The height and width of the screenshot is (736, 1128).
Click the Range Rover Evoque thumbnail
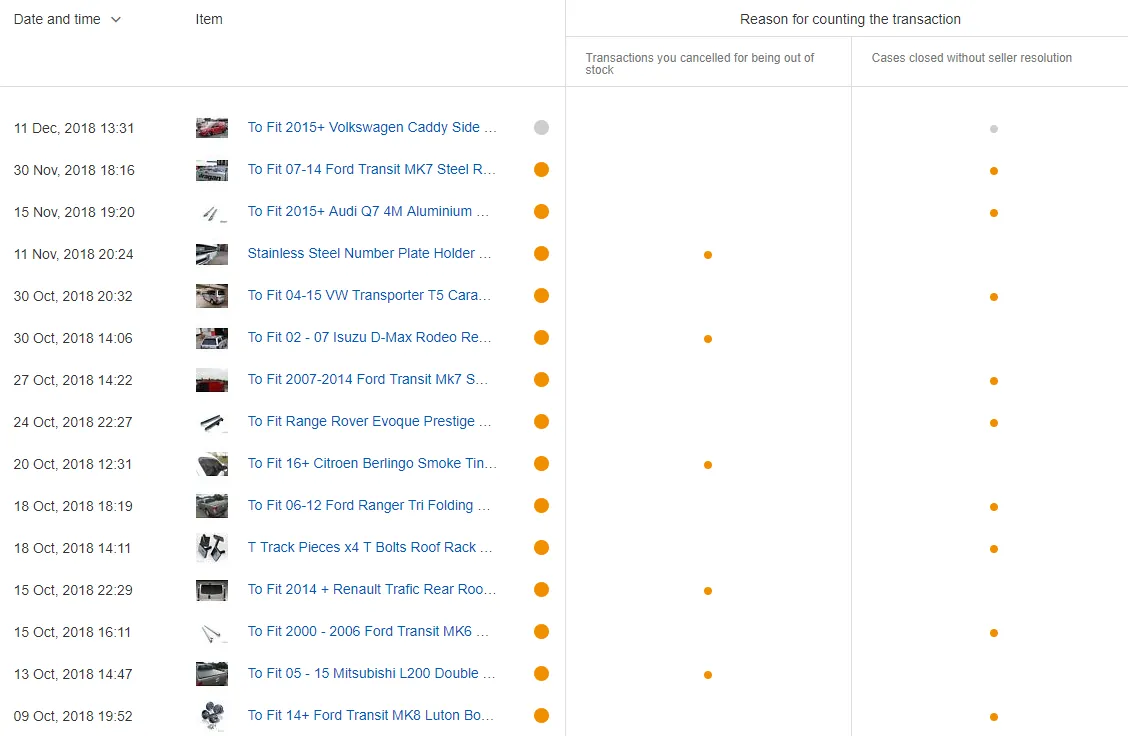click(x=212, y=422)
